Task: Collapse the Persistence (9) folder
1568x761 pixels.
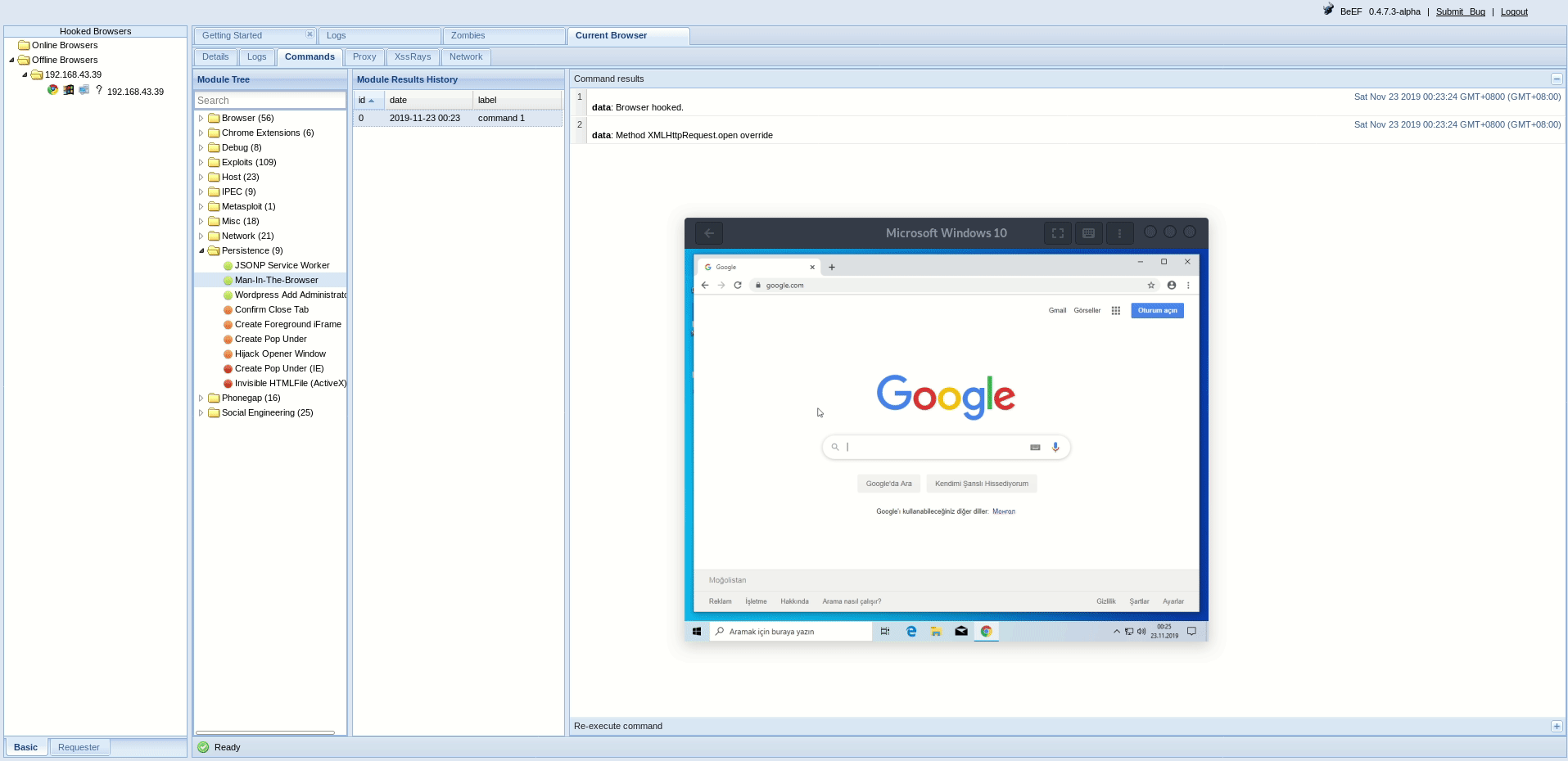Action: (x=201, y=250)
